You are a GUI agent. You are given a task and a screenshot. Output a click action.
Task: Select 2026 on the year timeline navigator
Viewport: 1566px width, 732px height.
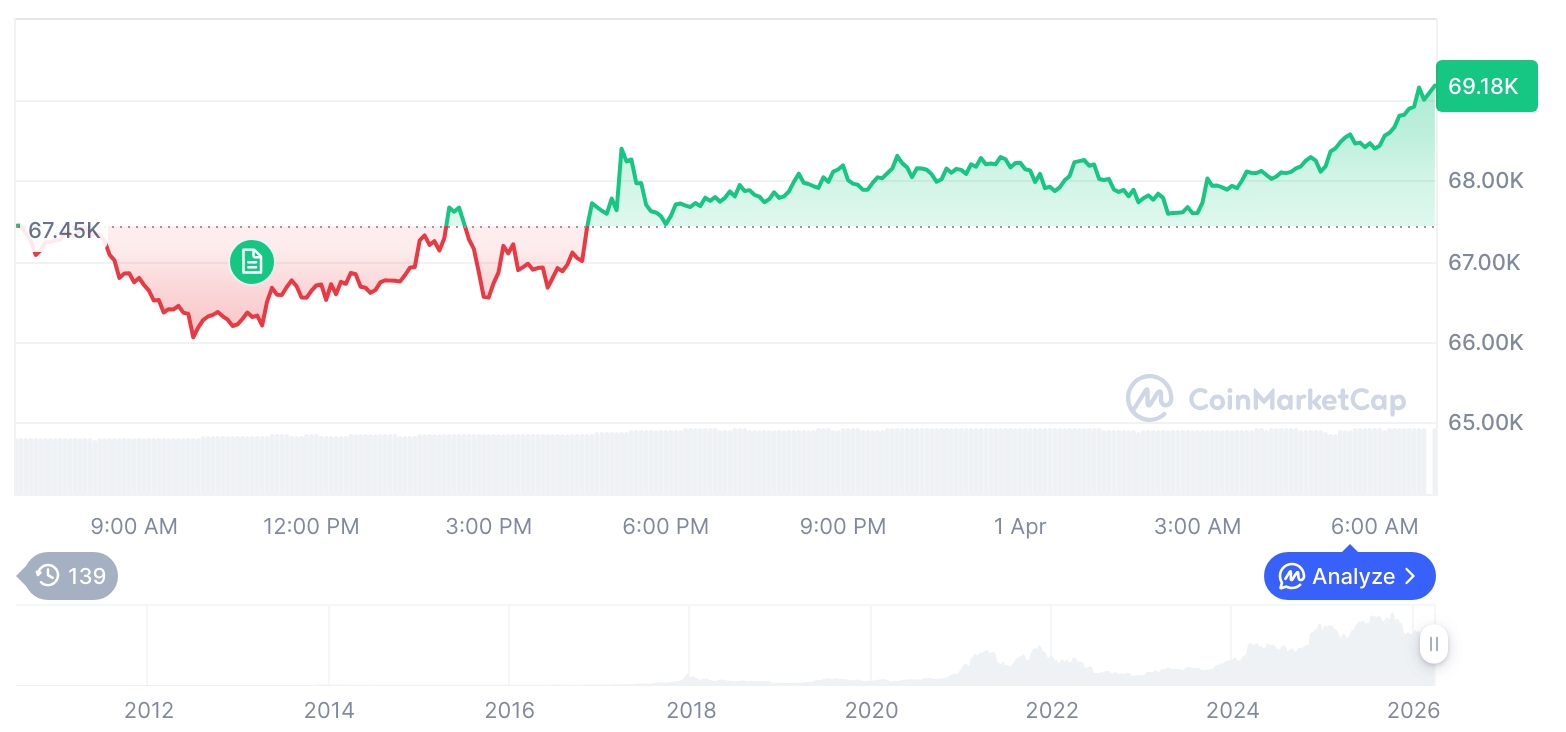(x=1414, y=711)
